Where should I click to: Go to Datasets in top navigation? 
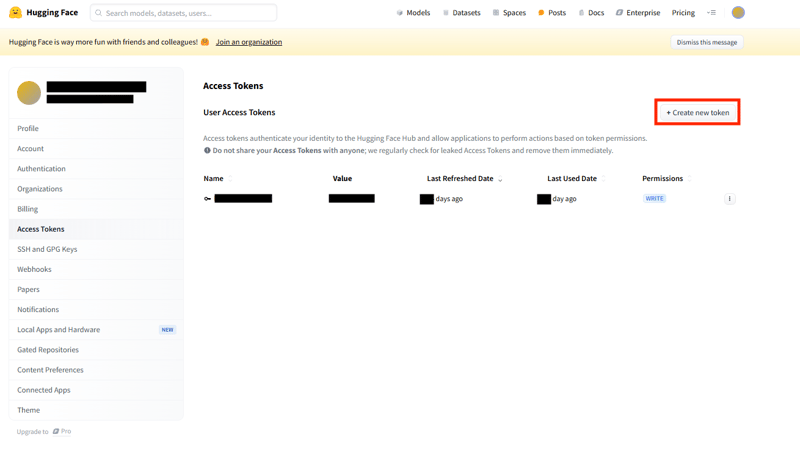pyautogui.click(x=461, y=13)
